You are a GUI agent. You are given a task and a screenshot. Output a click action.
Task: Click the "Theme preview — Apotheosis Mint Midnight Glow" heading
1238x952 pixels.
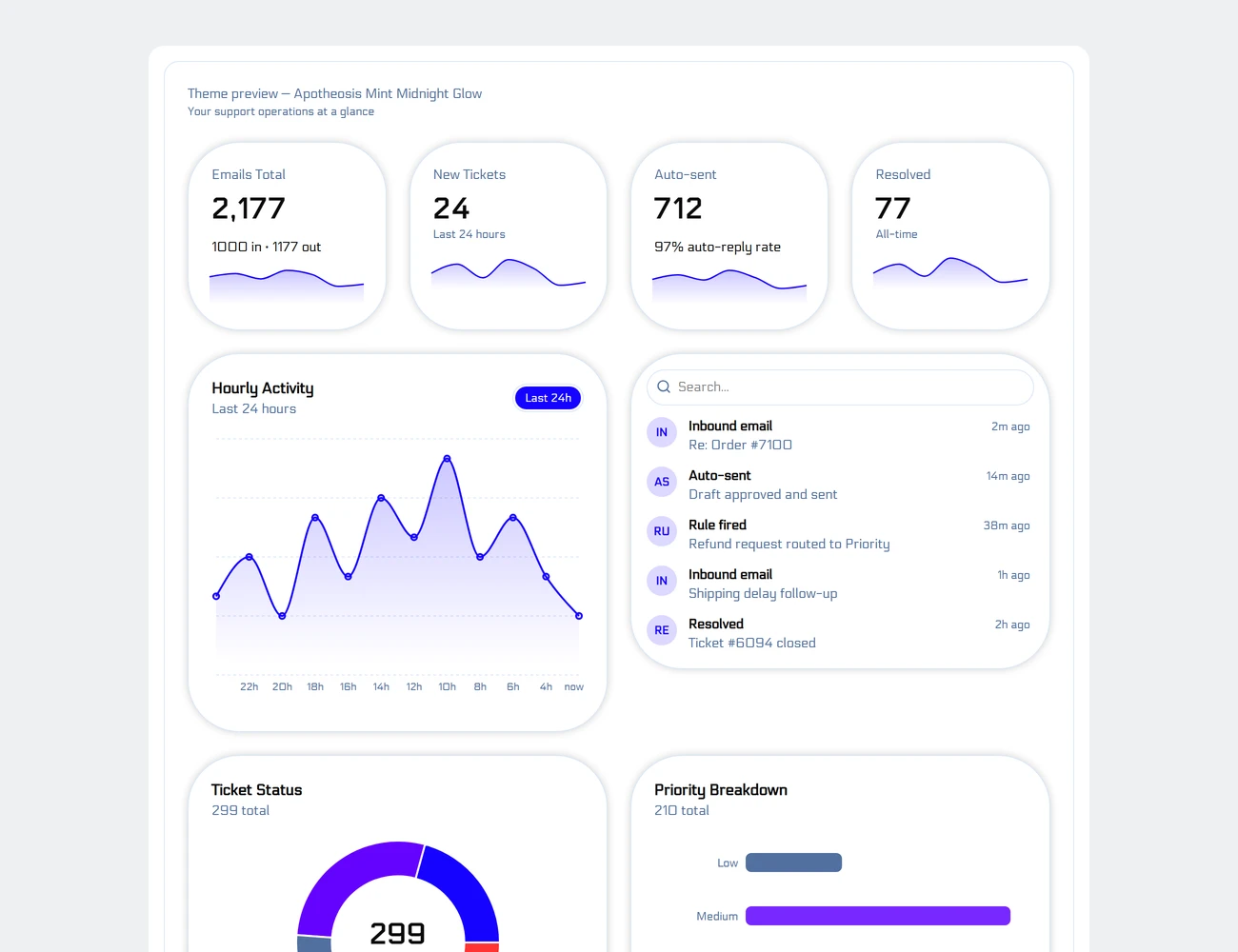[x=334, y=93]
